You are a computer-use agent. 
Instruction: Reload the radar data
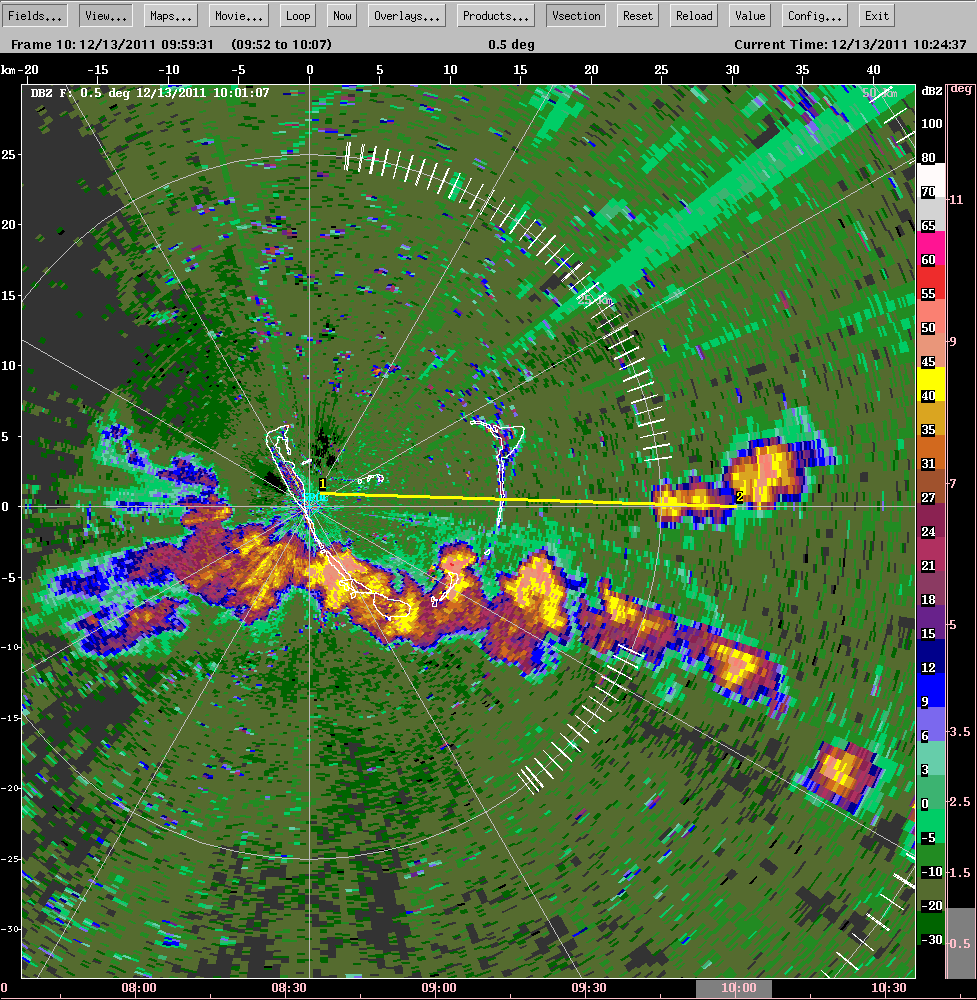[x=693, y=15]
